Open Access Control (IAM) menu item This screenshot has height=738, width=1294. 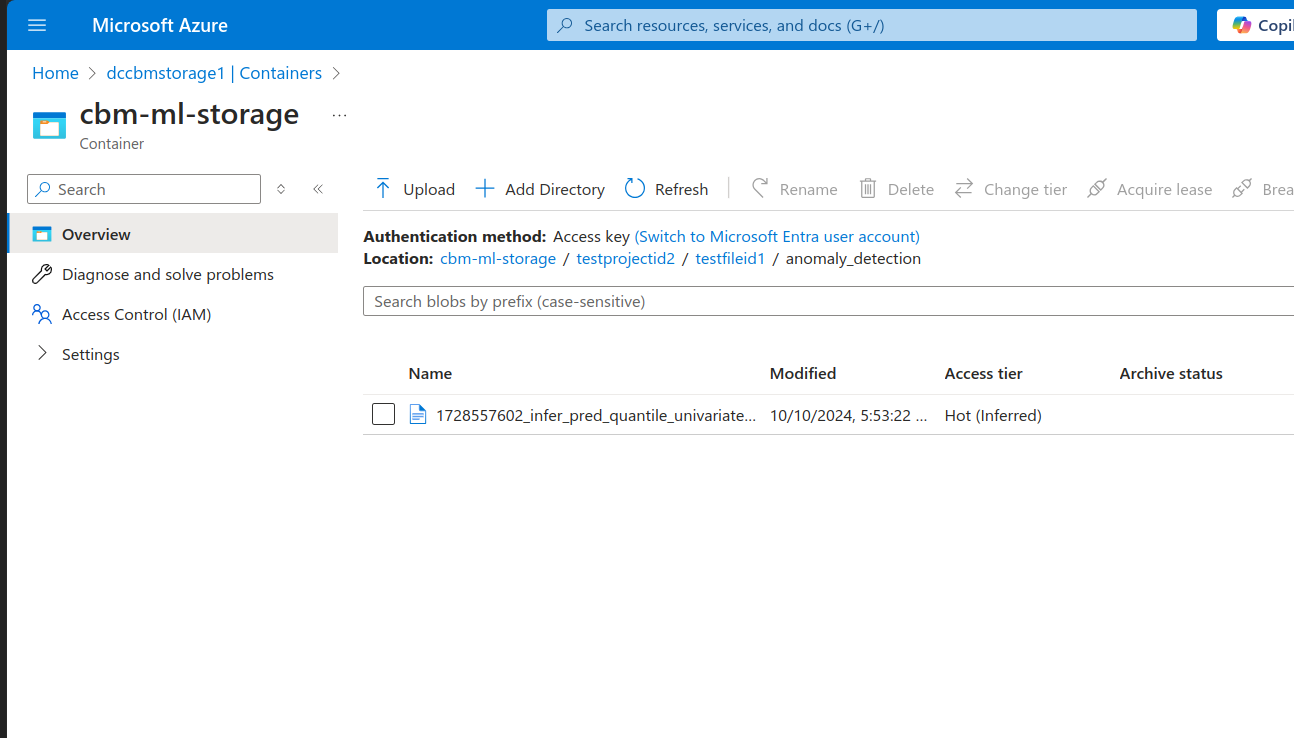coord(136,314)
